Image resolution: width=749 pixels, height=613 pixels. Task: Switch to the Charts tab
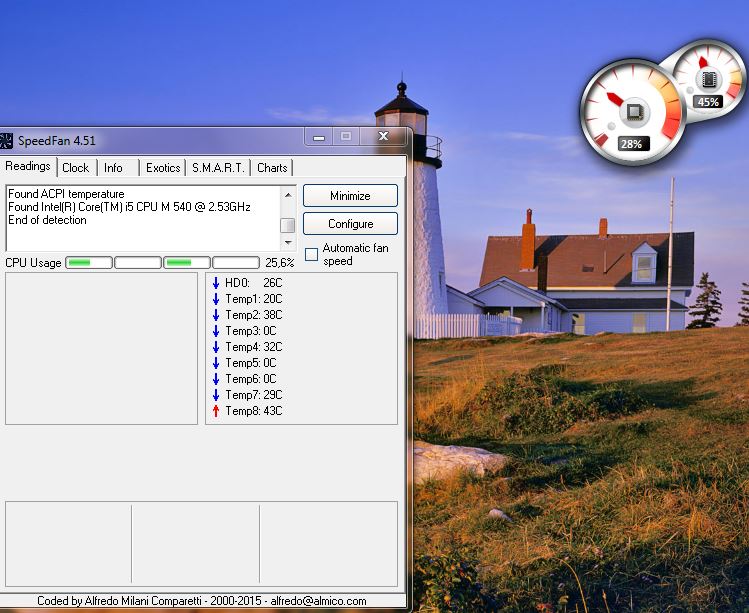click(272, 168)
